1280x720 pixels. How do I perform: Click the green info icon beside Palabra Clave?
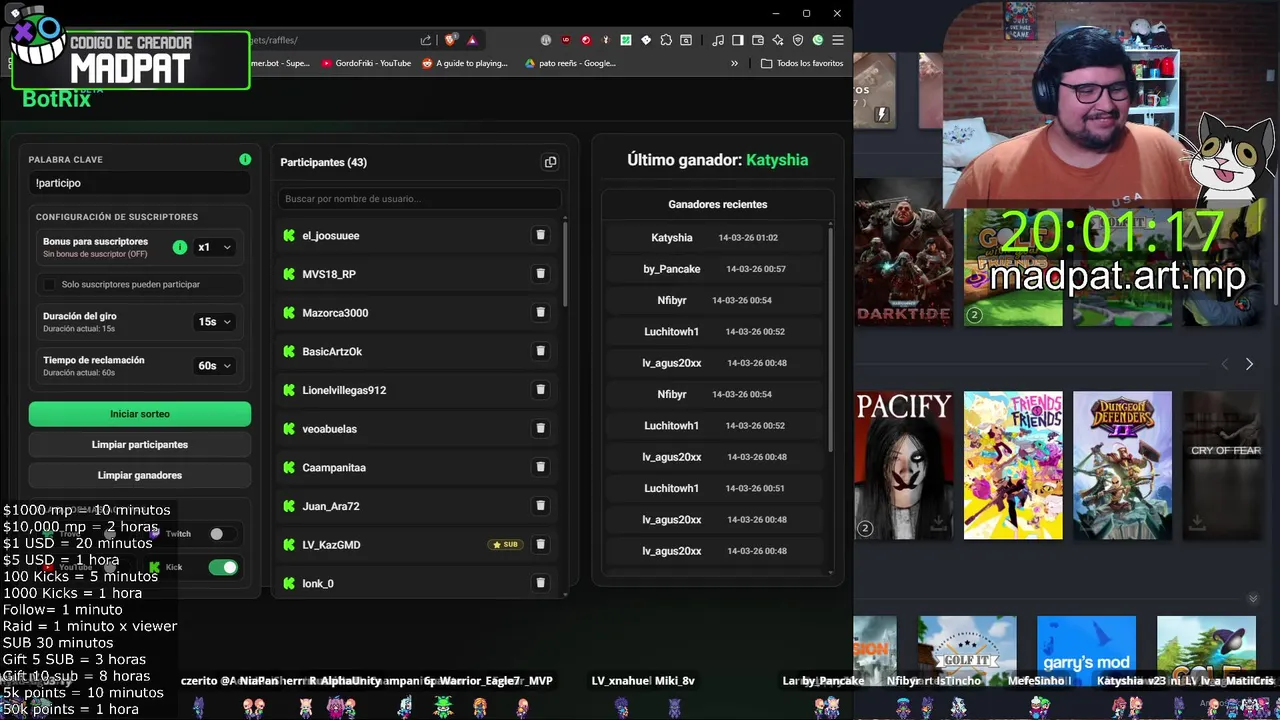coord(245,159)
